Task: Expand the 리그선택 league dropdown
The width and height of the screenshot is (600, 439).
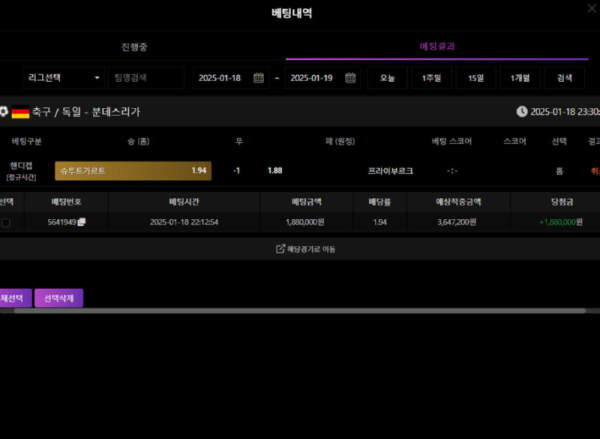Action: 64,78
